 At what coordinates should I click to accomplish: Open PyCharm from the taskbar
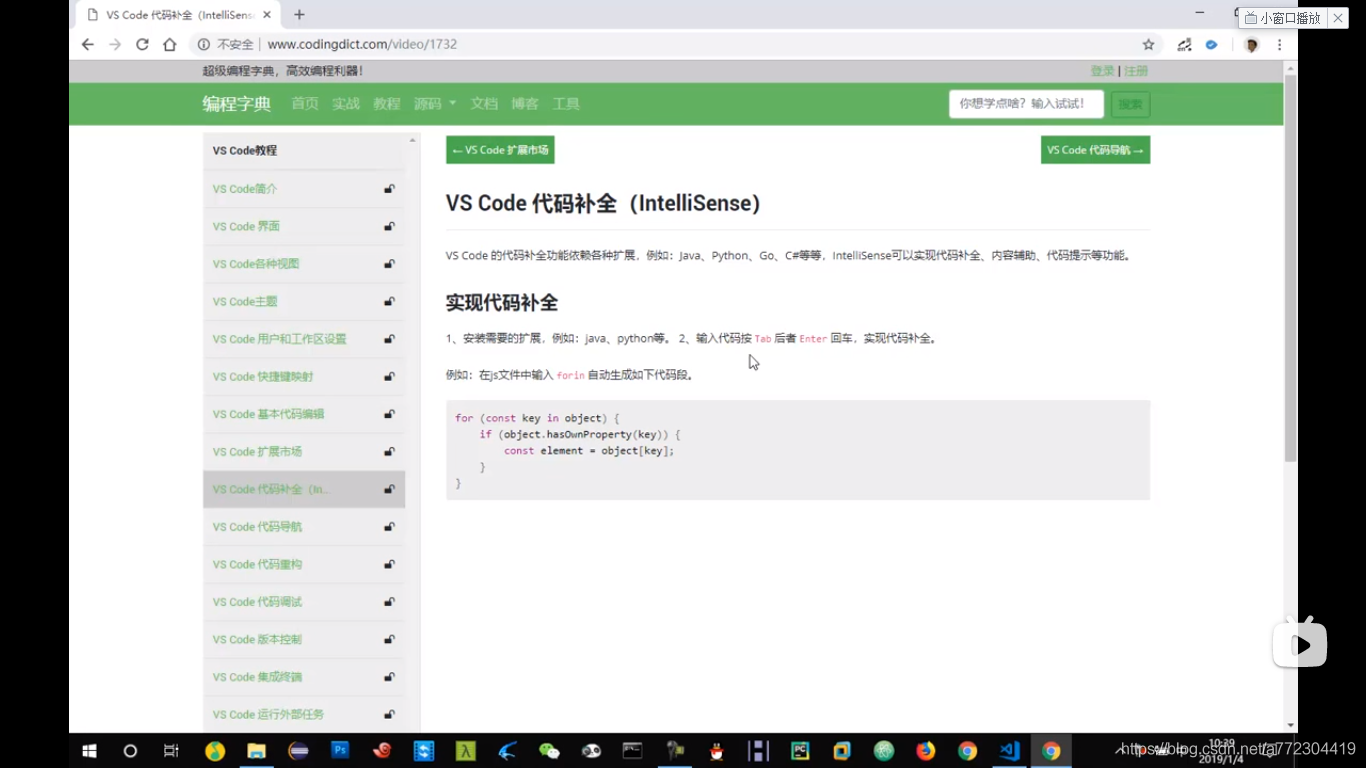pyautogui.click(x=800, y=751)
